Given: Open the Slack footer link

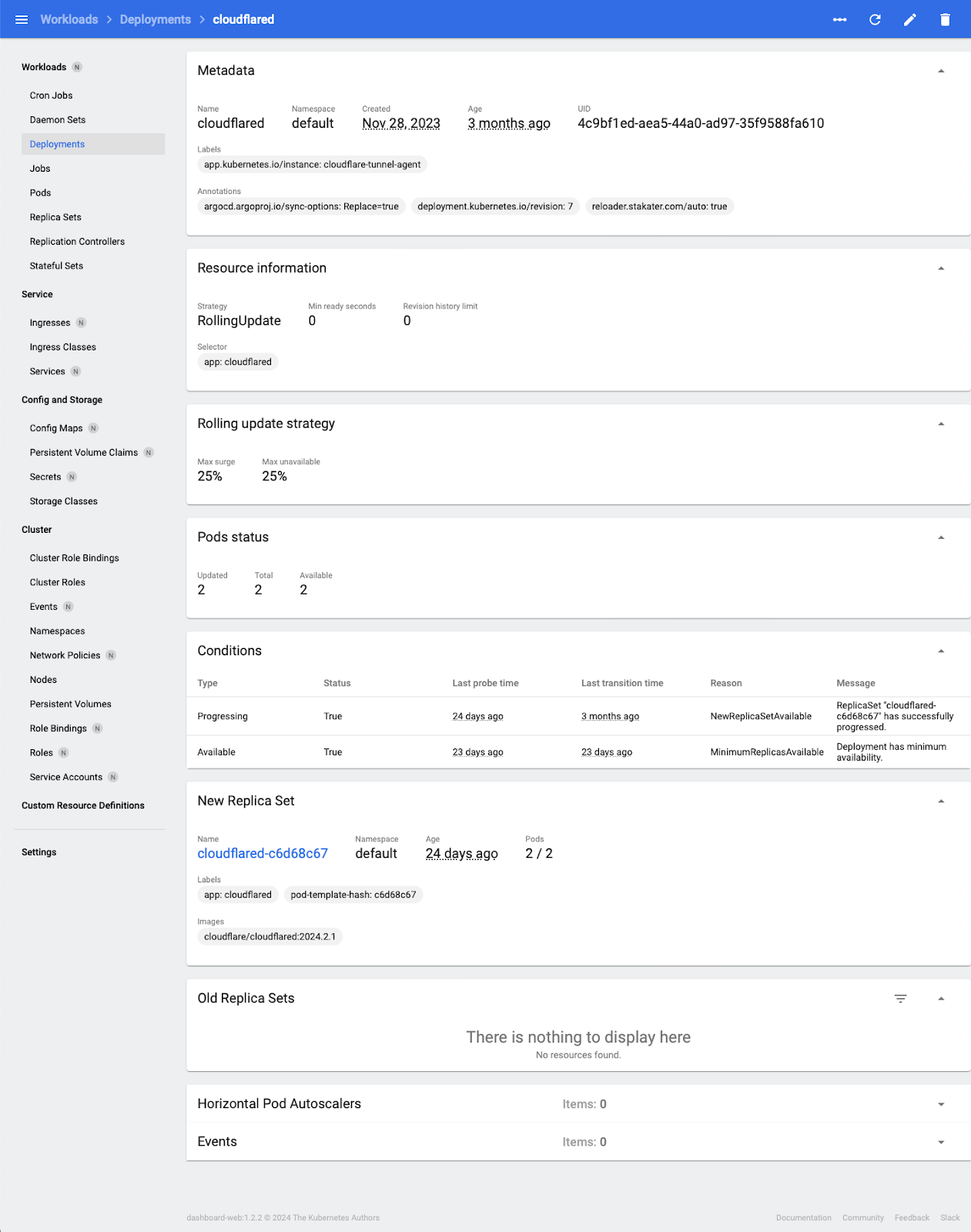Looking at the screenshot, I should [950, 1218].
